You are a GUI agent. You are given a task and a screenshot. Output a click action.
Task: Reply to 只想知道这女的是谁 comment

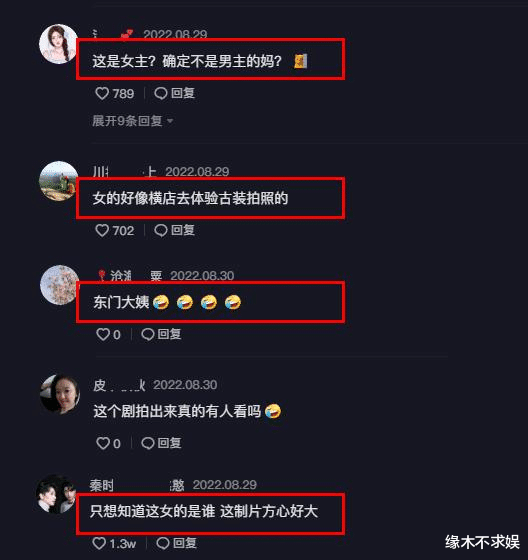pos(176,543)
